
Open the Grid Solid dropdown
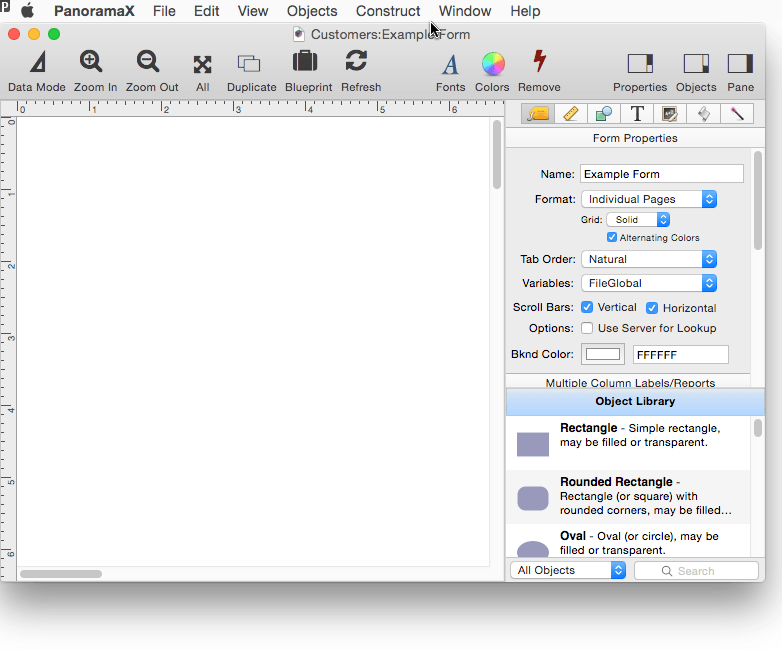click(x=638, y=219)
